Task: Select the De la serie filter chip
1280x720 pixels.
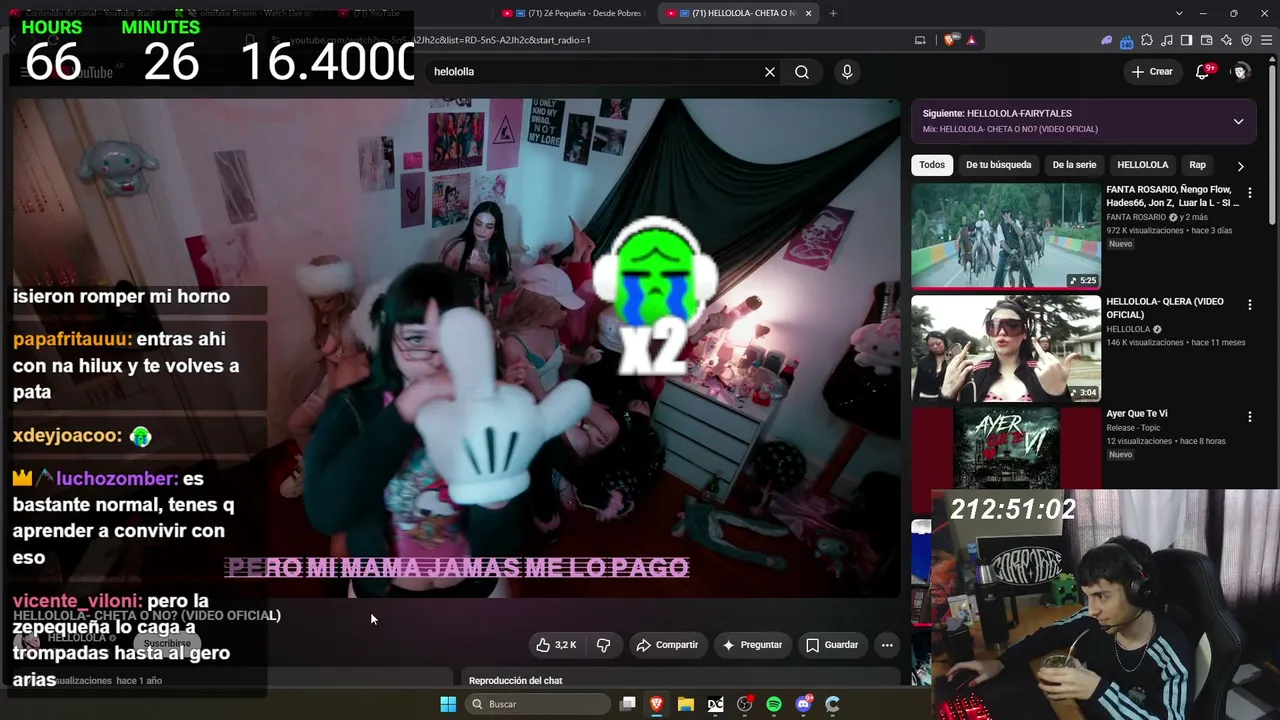Action: [1074, 165]
